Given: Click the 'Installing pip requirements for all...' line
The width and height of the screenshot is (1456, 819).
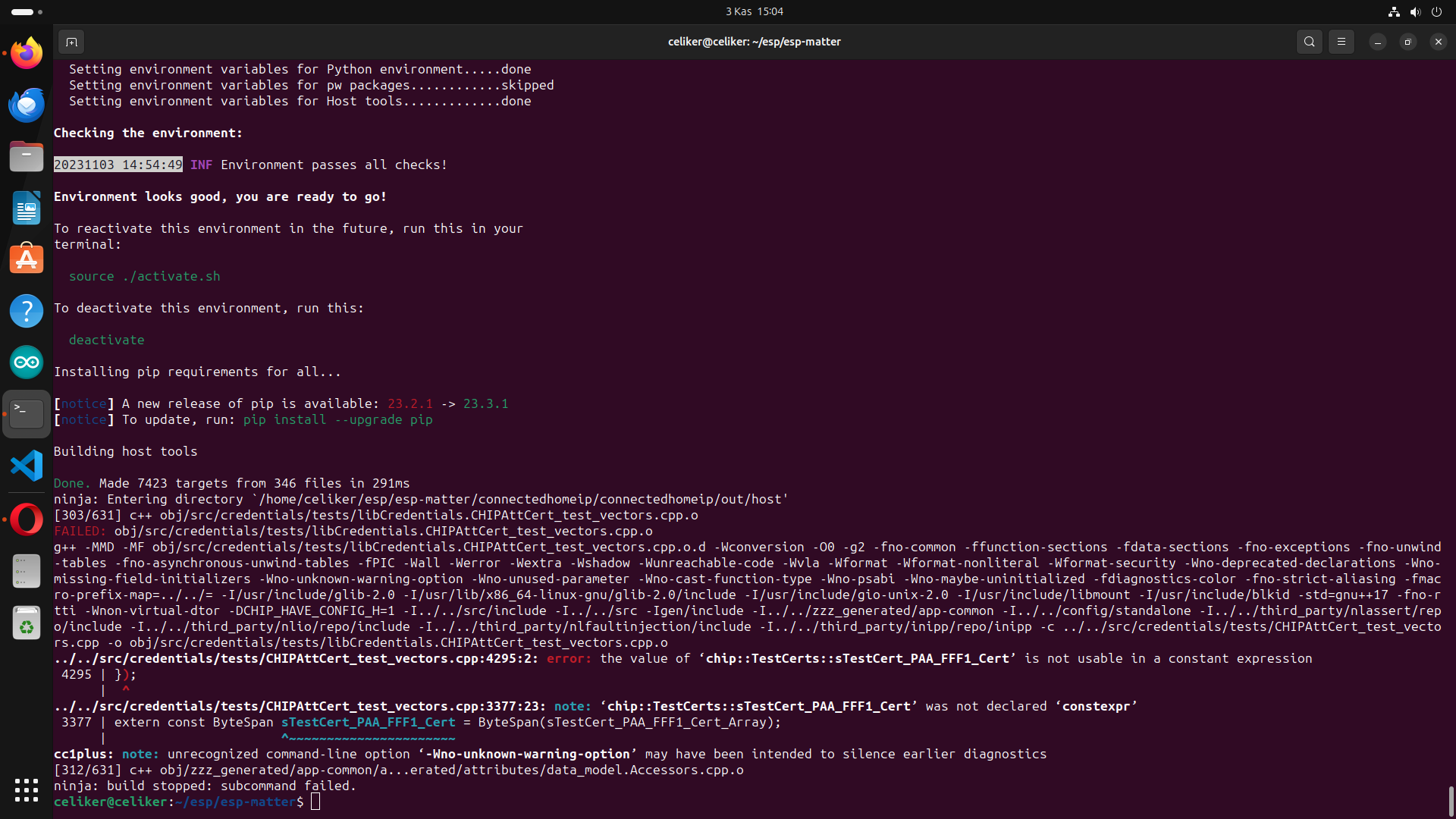Looking at the screenshot, I should point(197,372).
